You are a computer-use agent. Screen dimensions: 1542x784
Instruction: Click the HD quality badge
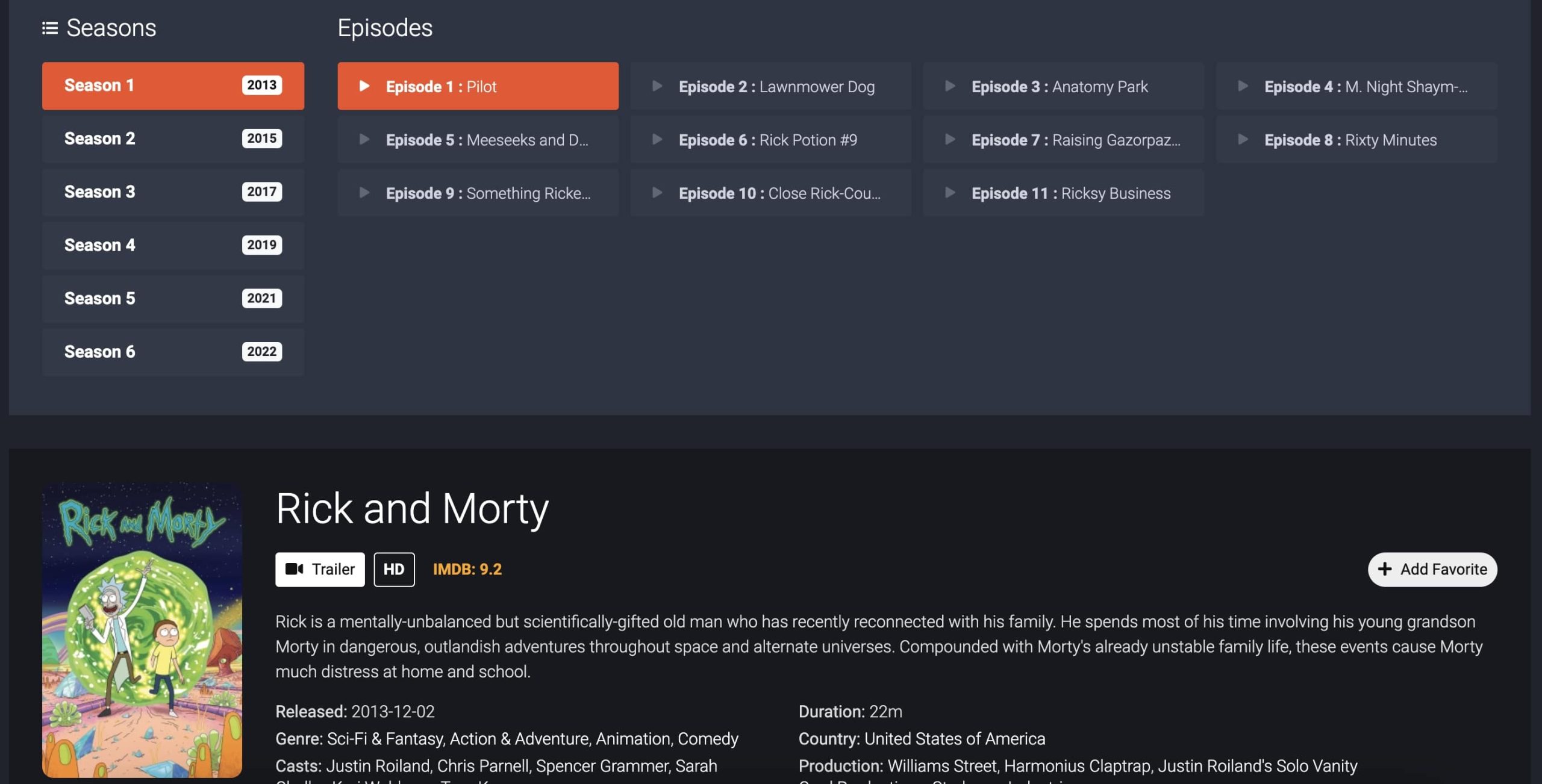(394, 569)
